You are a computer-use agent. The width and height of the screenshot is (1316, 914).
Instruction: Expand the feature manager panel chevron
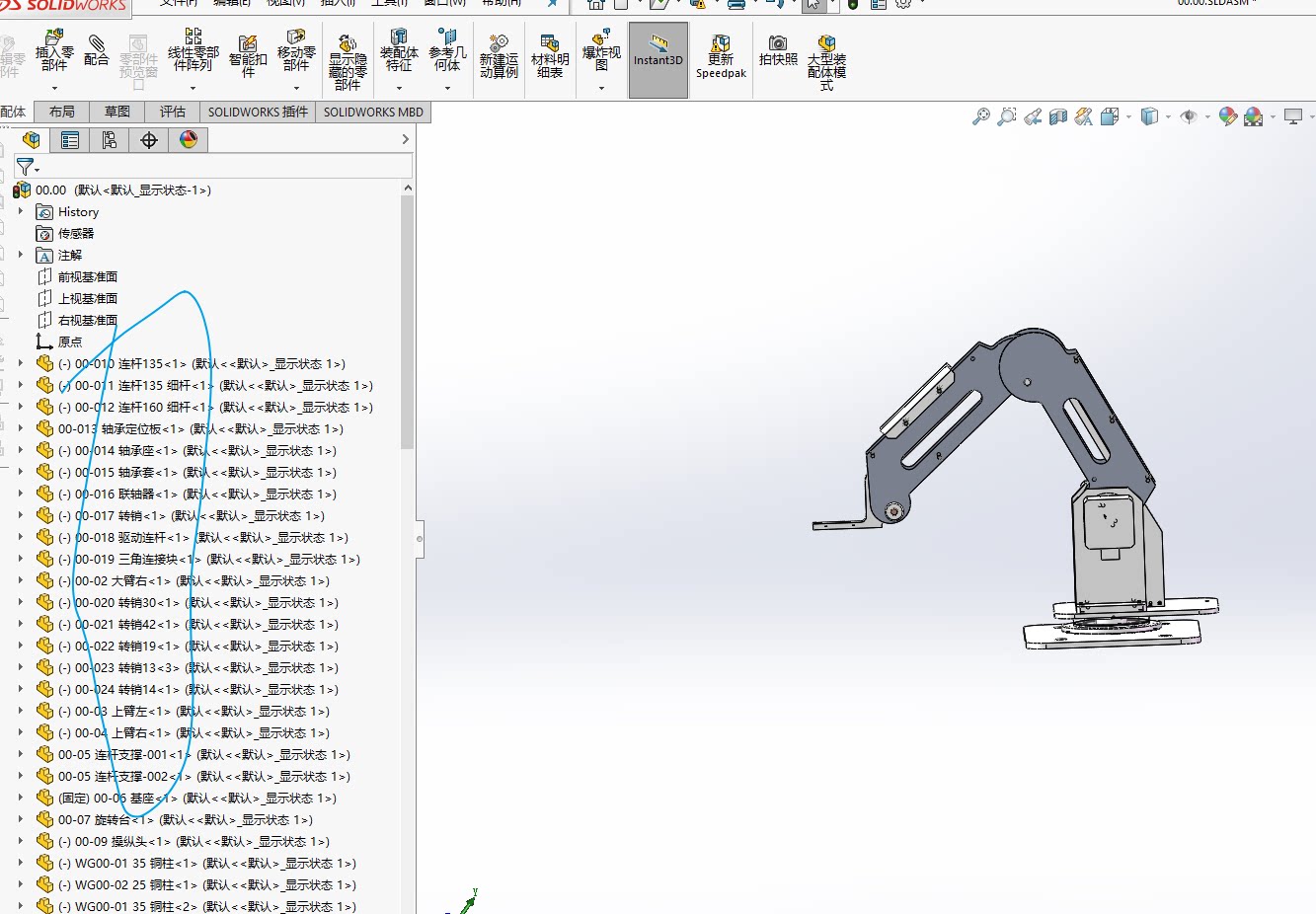[405, 140]
